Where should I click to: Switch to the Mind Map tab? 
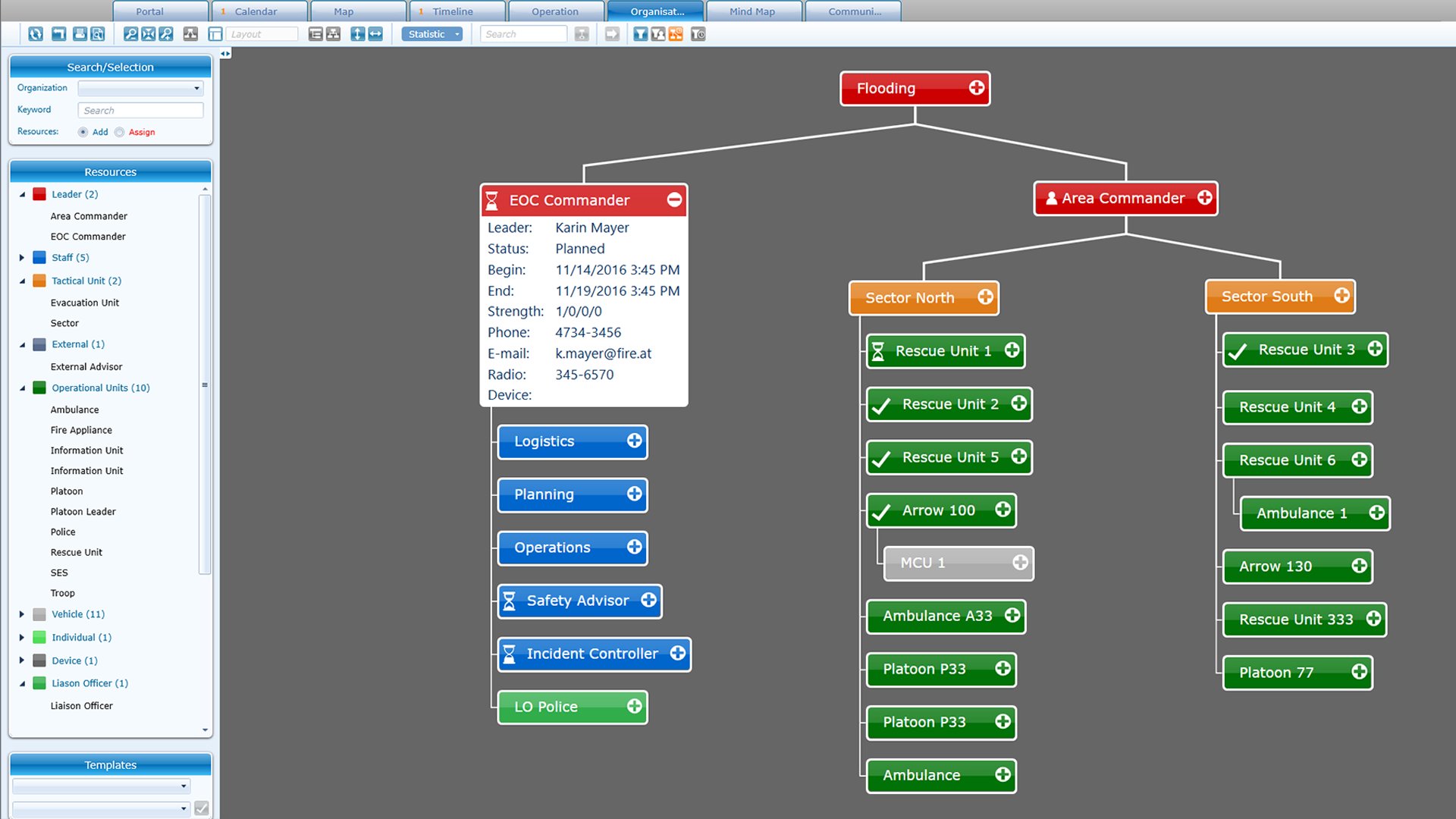click(x=752, y=11)
